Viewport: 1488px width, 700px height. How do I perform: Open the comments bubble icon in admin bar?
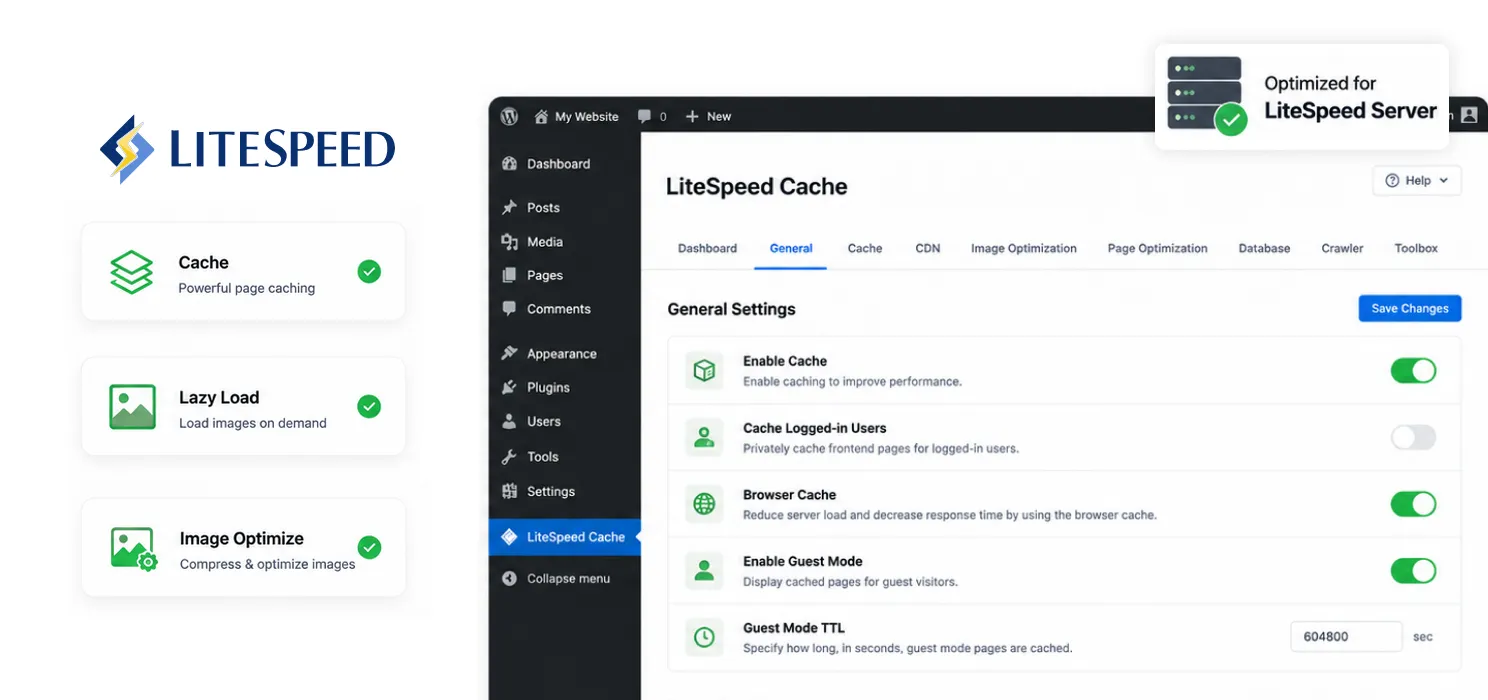645,116
